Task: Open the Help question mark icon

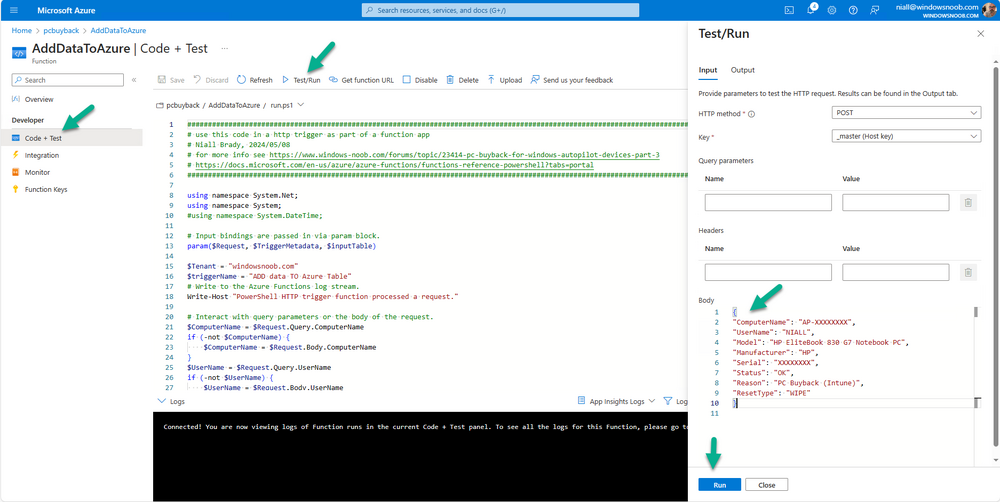Action: click(x=853, y=10)
